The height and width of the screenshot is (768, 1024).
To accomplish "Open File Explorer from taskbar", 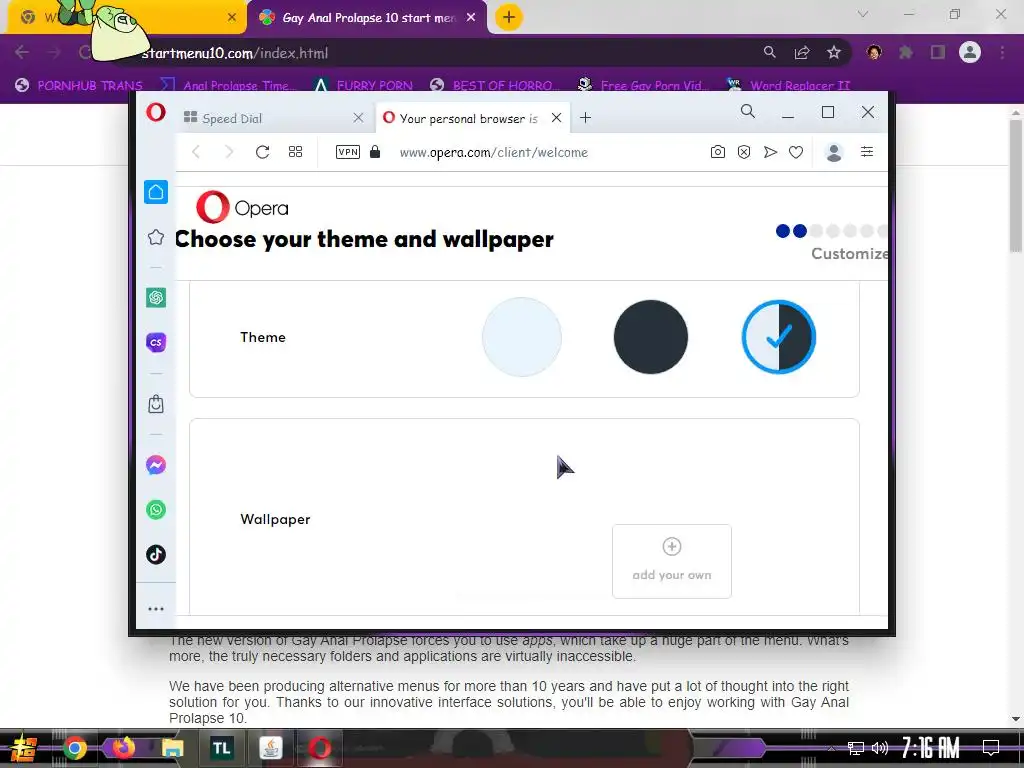I will [172, 748].
